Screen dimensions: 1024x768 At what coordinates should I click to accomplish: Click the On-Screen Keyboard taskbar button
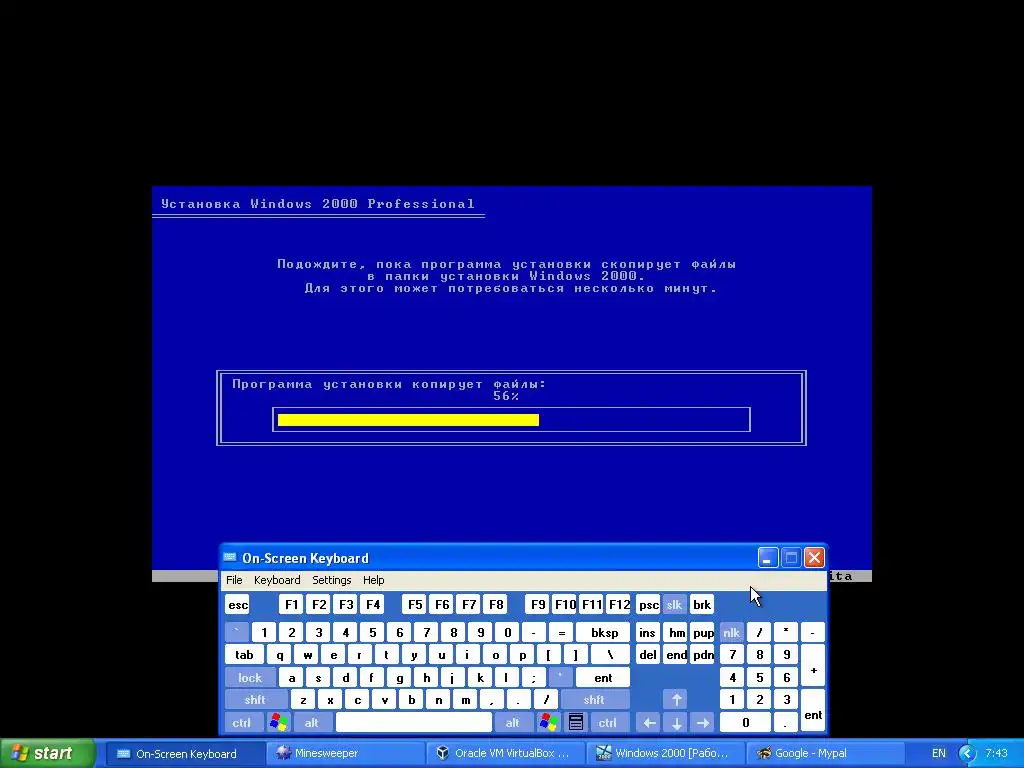pos(185,753)
